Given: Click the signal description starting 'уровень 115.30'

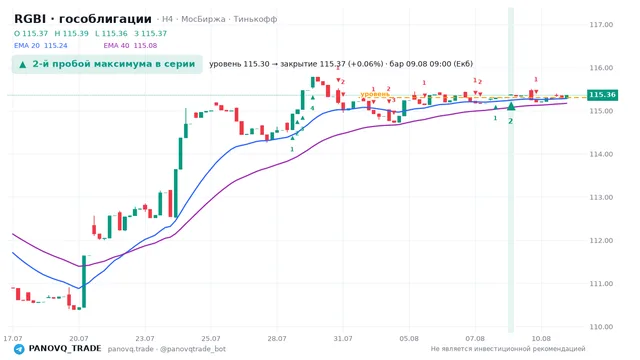Looking at the screenshot, I should [x=341, y=64].
